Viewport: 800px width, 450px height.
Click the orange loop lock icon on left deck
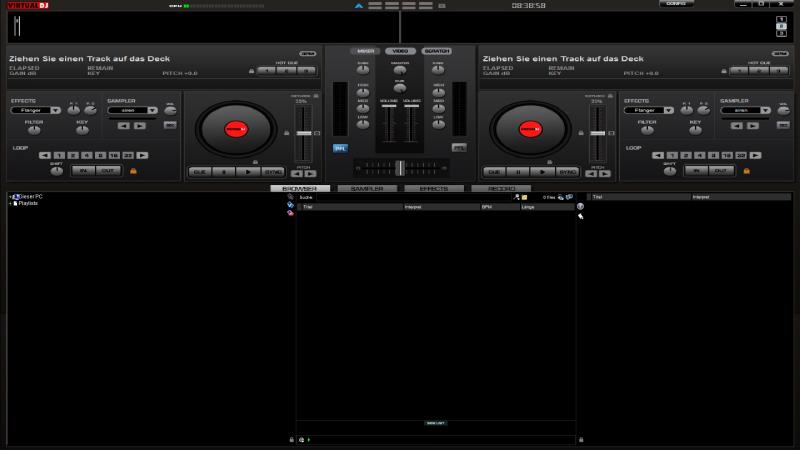click(133, 171)
